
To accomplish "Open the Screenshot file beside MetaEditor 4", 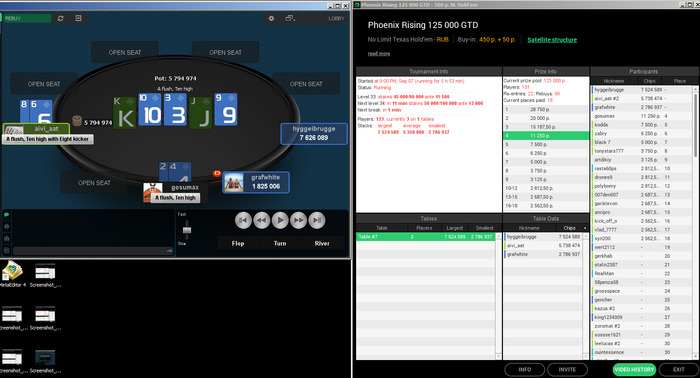I will [45, 275].
